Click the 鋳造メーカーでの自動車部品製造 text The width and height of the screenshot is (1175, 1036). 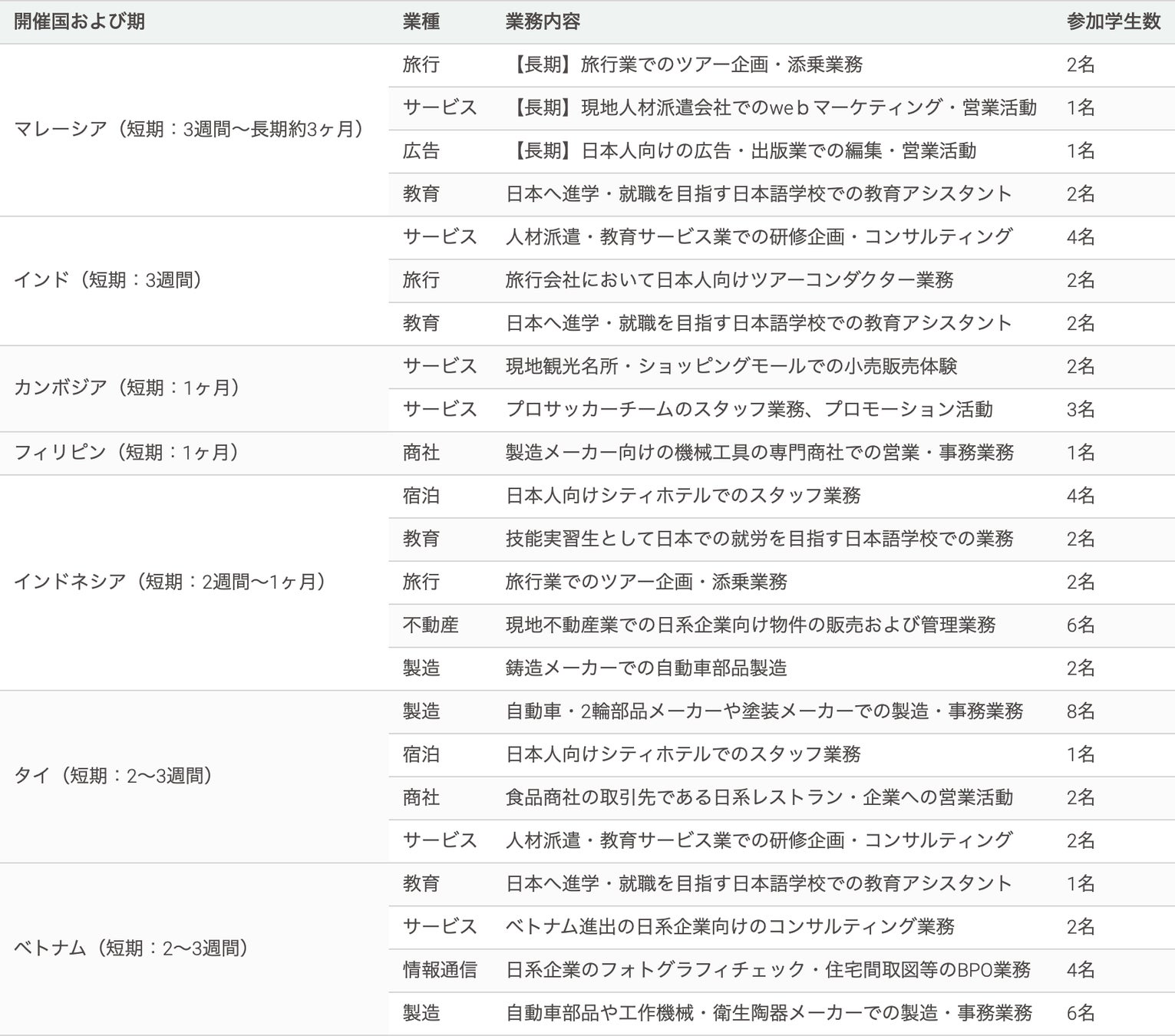coord(646,668)
